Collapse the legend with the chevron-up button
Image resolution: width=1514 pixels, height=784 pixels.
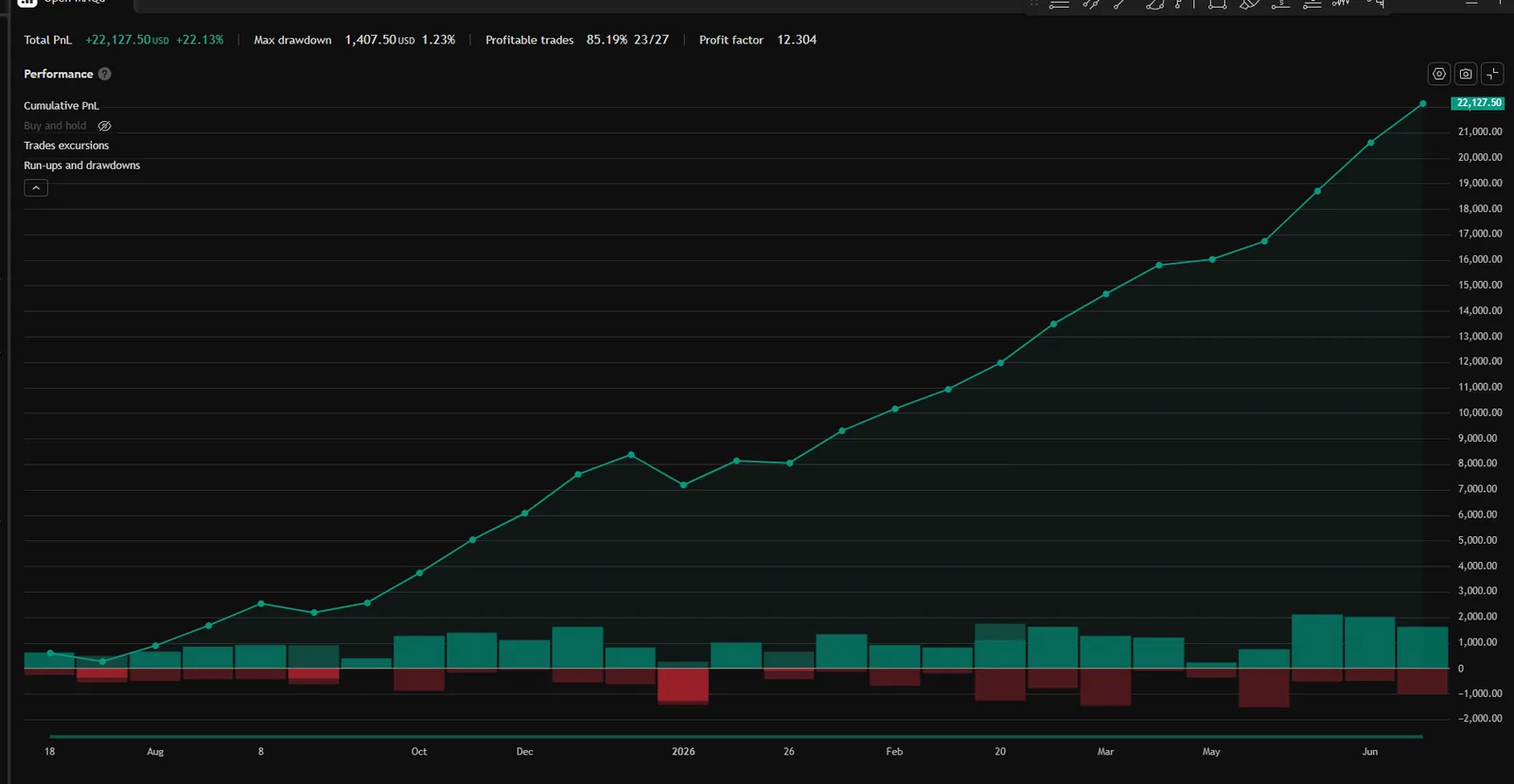36,188
